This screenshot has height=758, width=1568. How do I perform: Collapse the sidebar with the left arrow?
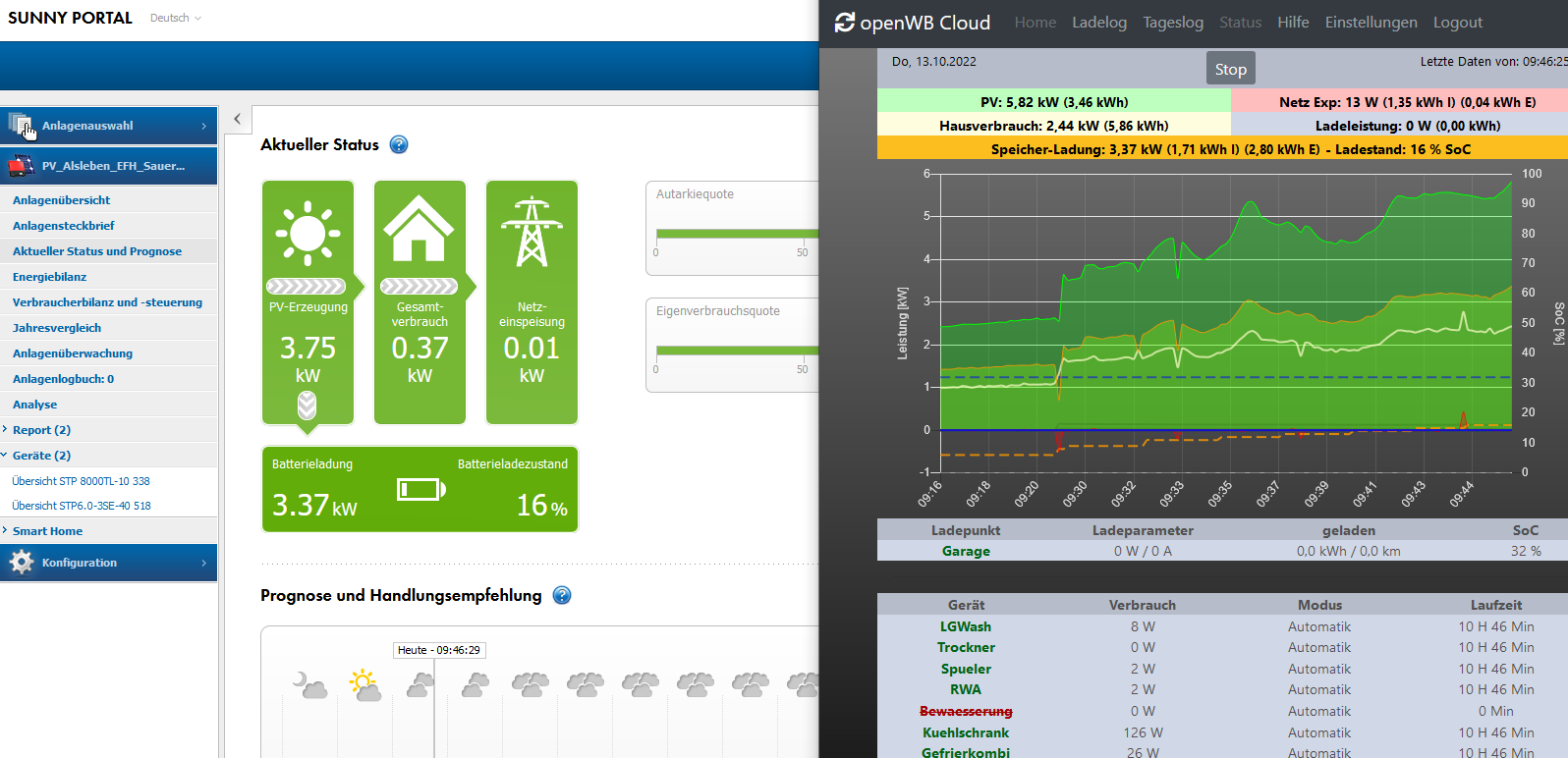pos(237,119)
